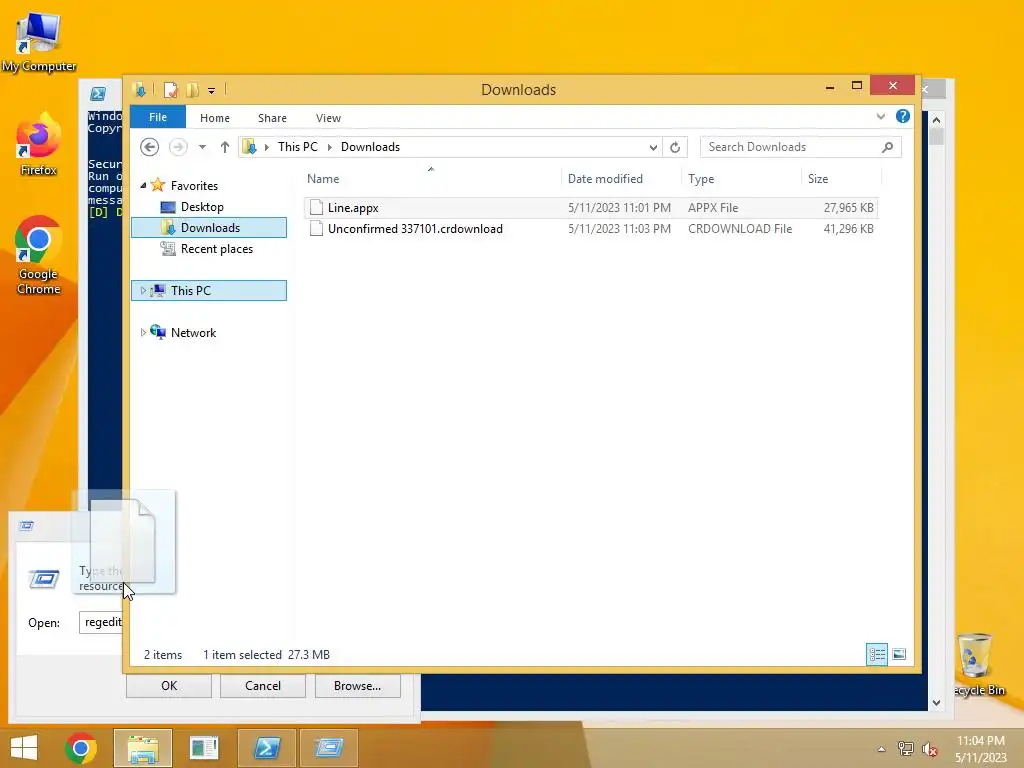Image resolution: width=1024 pixels, height=768 pixels.
Task: Click the crdownload file icon
Action: 316,229
